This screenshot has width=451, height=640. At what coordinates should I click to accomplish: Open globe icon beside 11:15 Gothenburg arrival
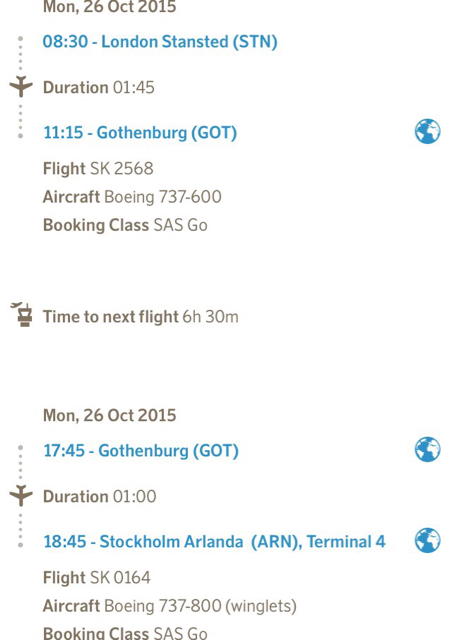coord(427,131)
